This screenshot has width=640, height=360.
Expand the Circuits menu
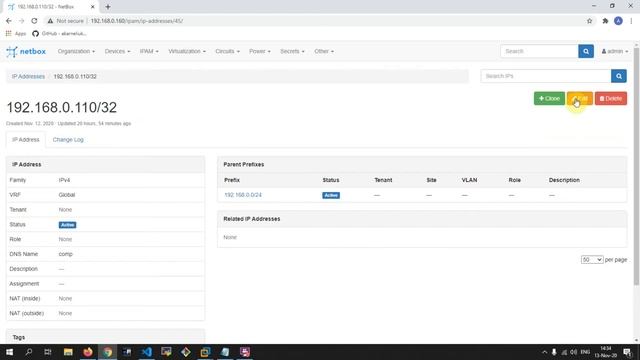227,51
